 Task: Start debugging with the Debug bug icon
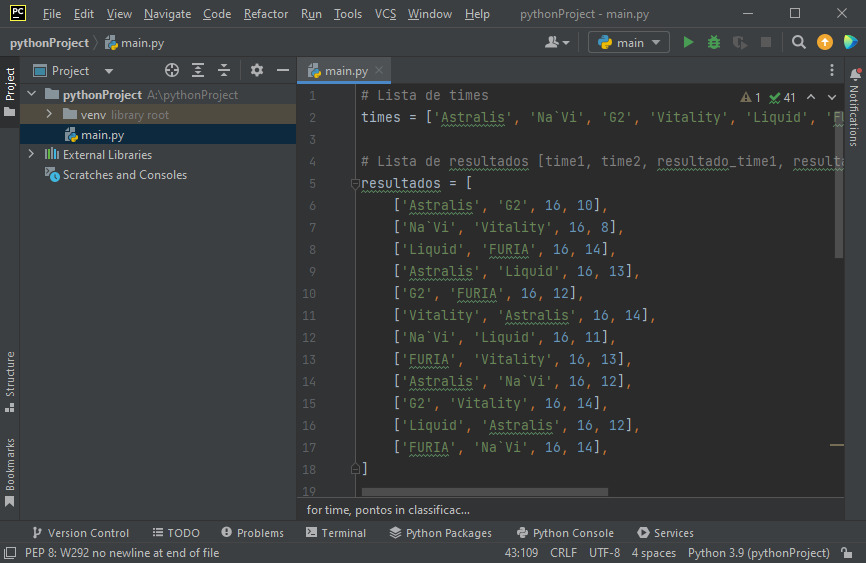(x=714, y=43)
